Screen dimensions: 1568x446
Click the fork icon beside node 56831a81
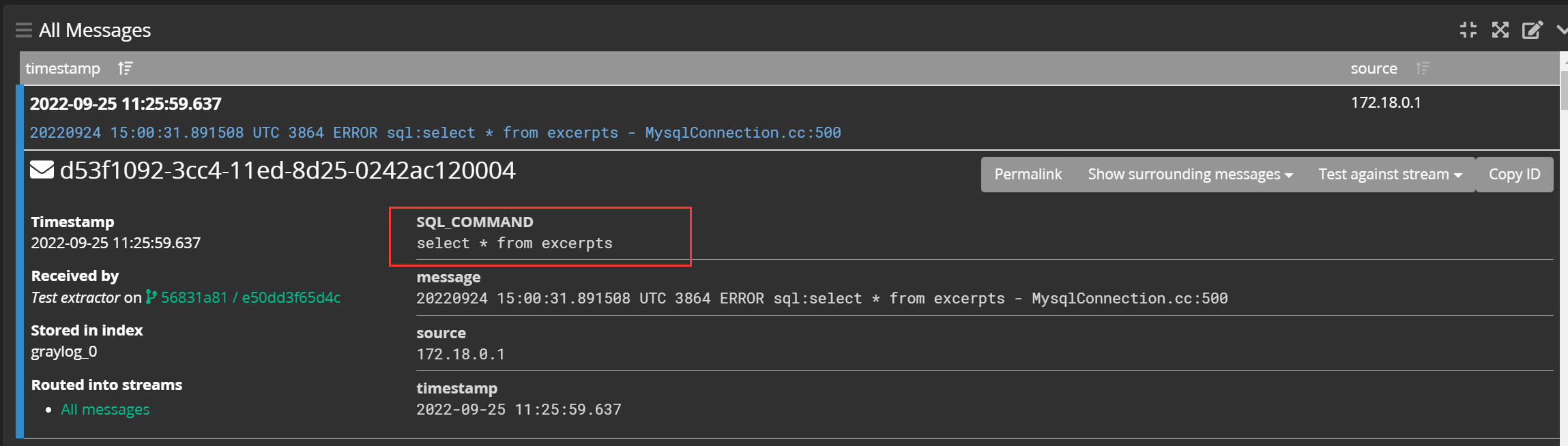click(151, 297)
